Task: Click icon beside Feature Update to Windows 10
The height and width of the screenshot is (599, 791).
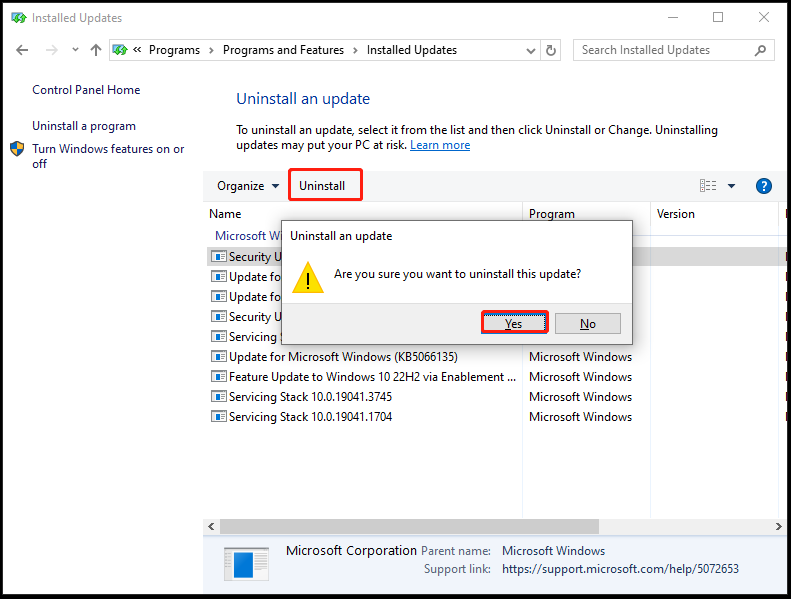Action: point(218,376)
